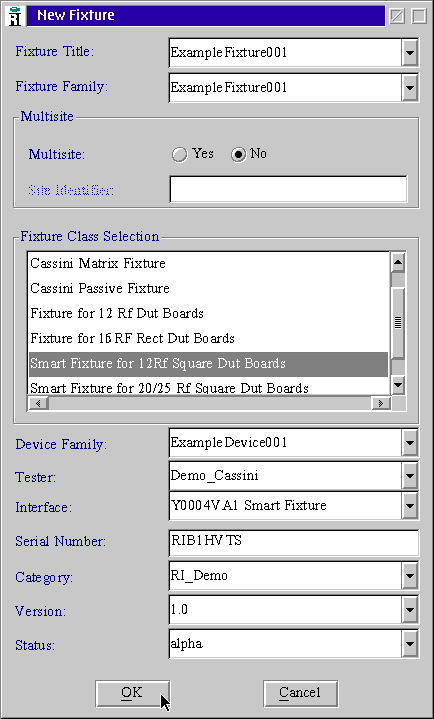
Task: Select the No Multisite radio button
Action: (238, 154)
